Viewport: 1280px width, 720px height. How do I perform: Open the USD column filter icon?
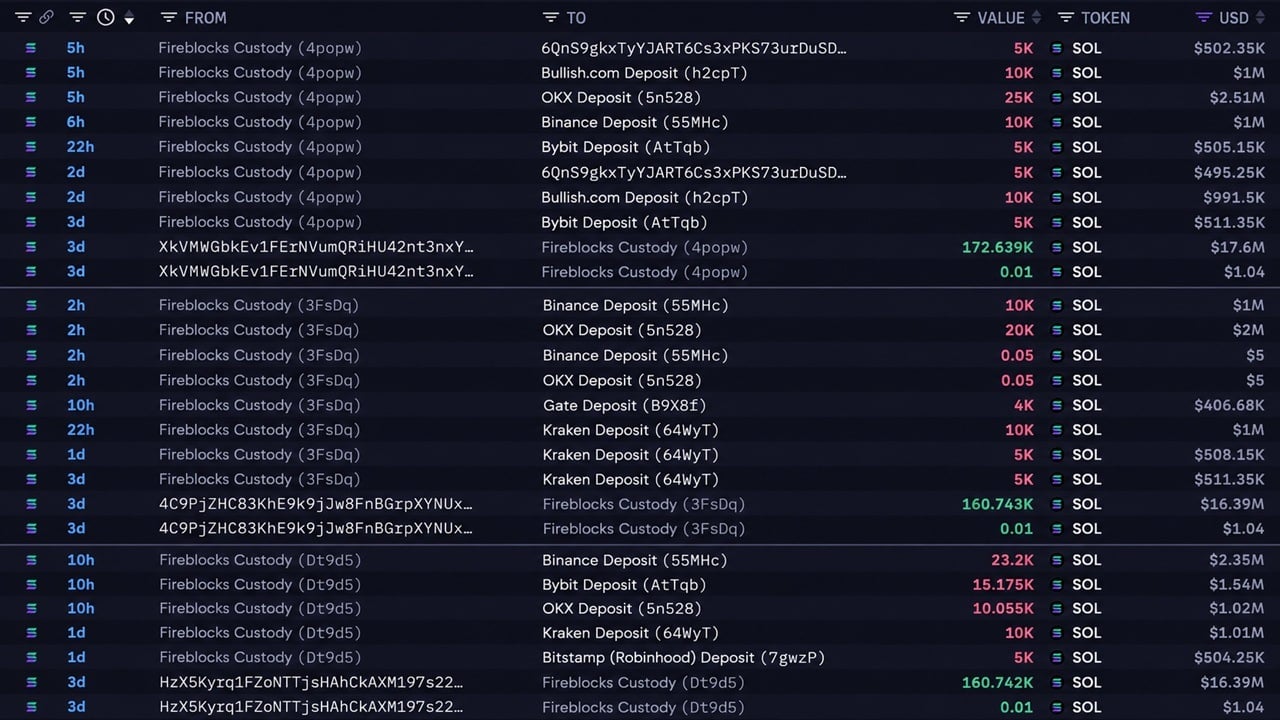[x=1204, y=17]
